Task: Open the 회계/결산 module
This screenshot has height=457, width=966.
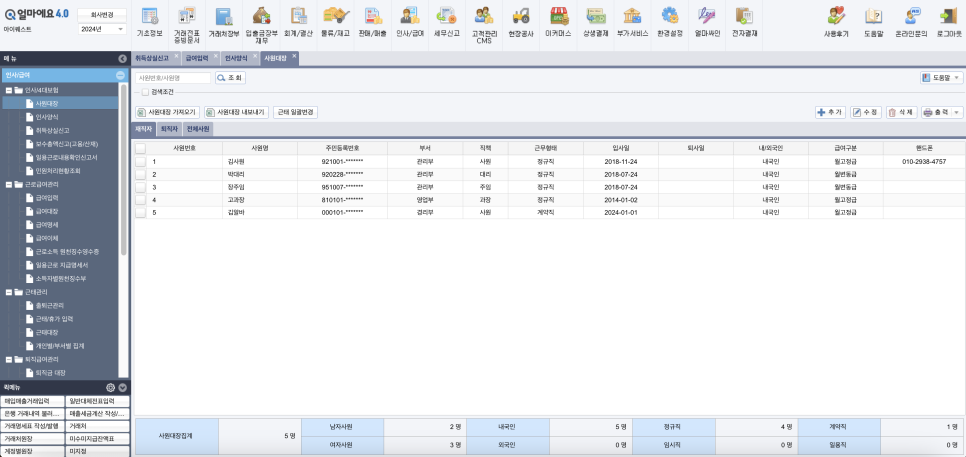Action: click(x=298, y=23)
